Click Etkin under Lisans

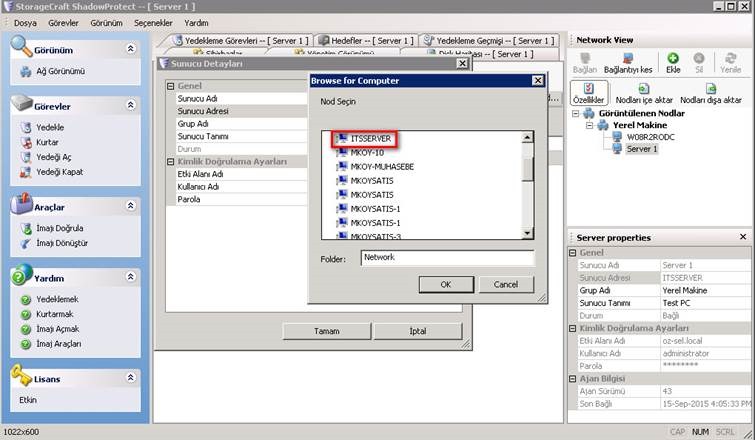click(x=28, y=400)
